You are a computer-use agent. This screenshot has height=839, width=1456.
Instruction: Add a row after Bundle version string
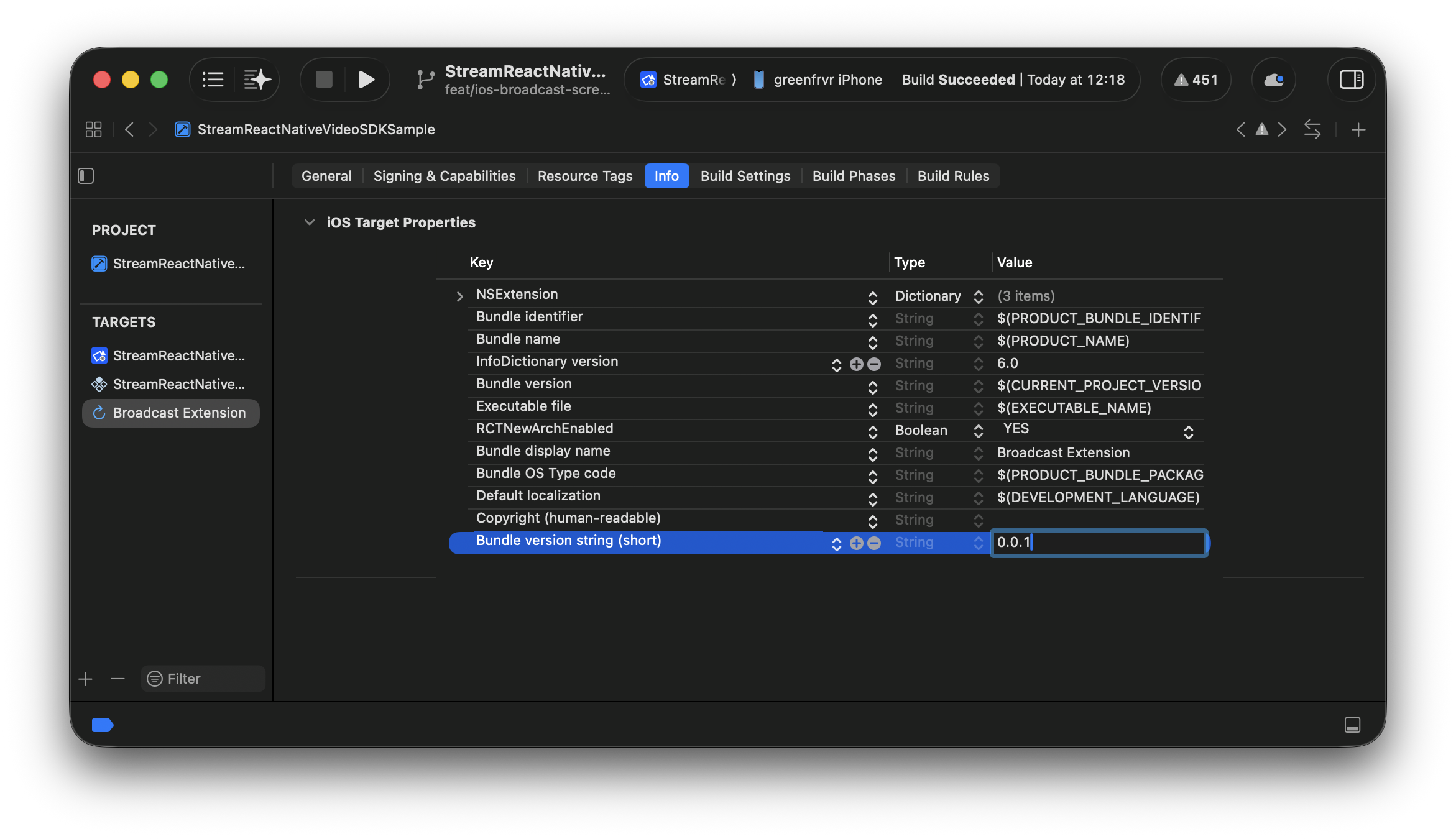856,543
